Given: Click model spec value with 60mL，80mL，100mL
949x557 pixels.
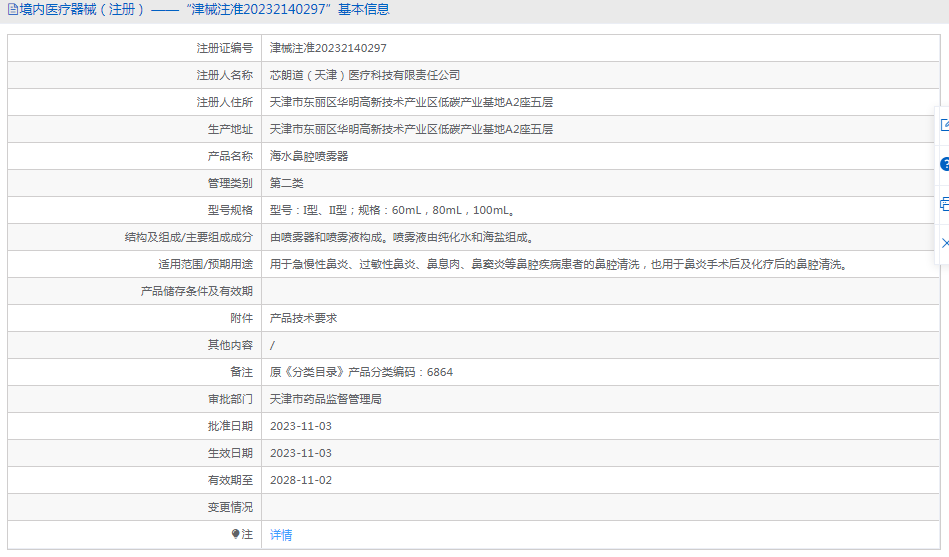Looking at the screenshot, I should point(392,210).
